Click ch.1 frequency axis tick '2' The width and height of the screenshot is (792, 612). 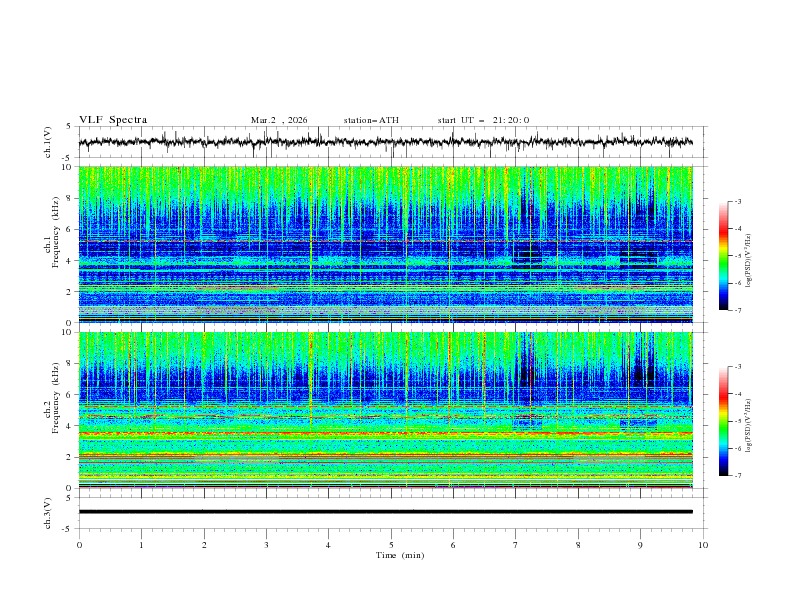[x=69, y=291]
